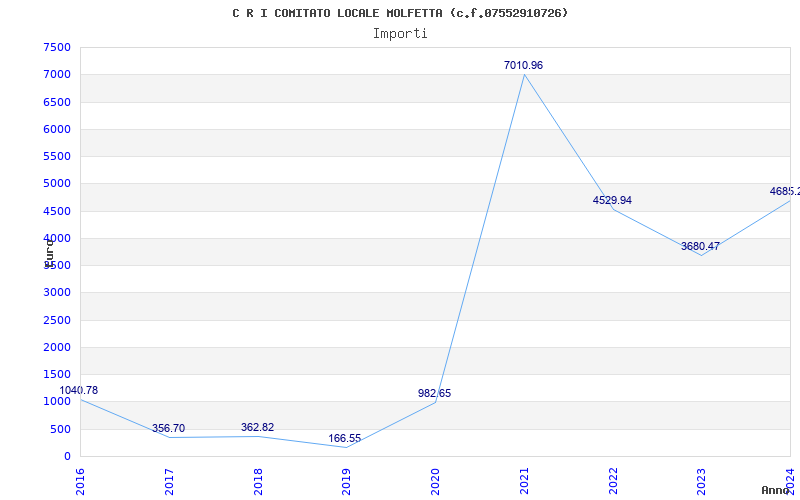The width and height of the screenshot is (800, 500).
Task: Click y-axis value 3000
Action: tap(57, 293)
